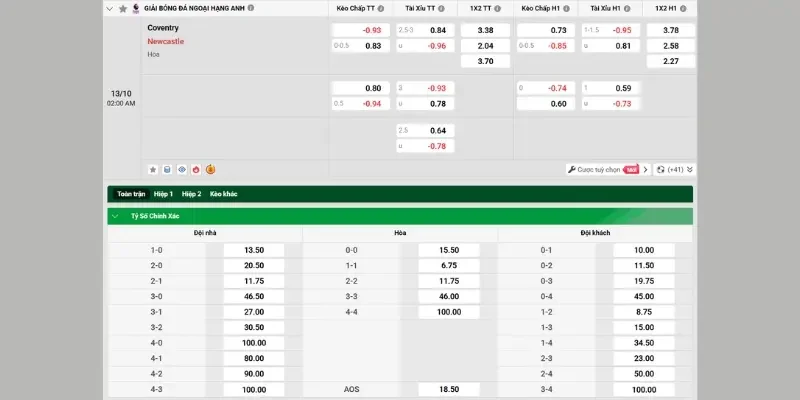
Task: Pick 1X2 H1 draw odds 2.27
Action: (x=671, y=61)
